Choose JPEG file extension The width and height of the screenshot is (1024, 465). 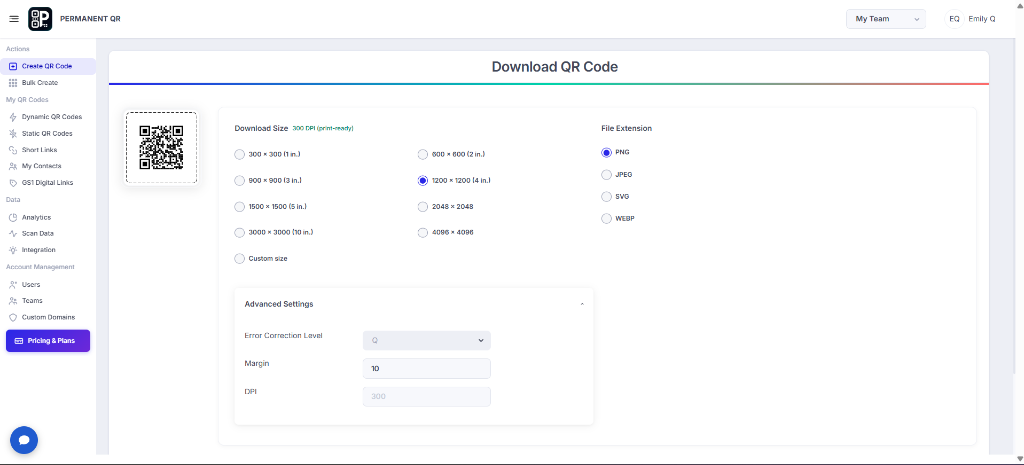(607, 174)
